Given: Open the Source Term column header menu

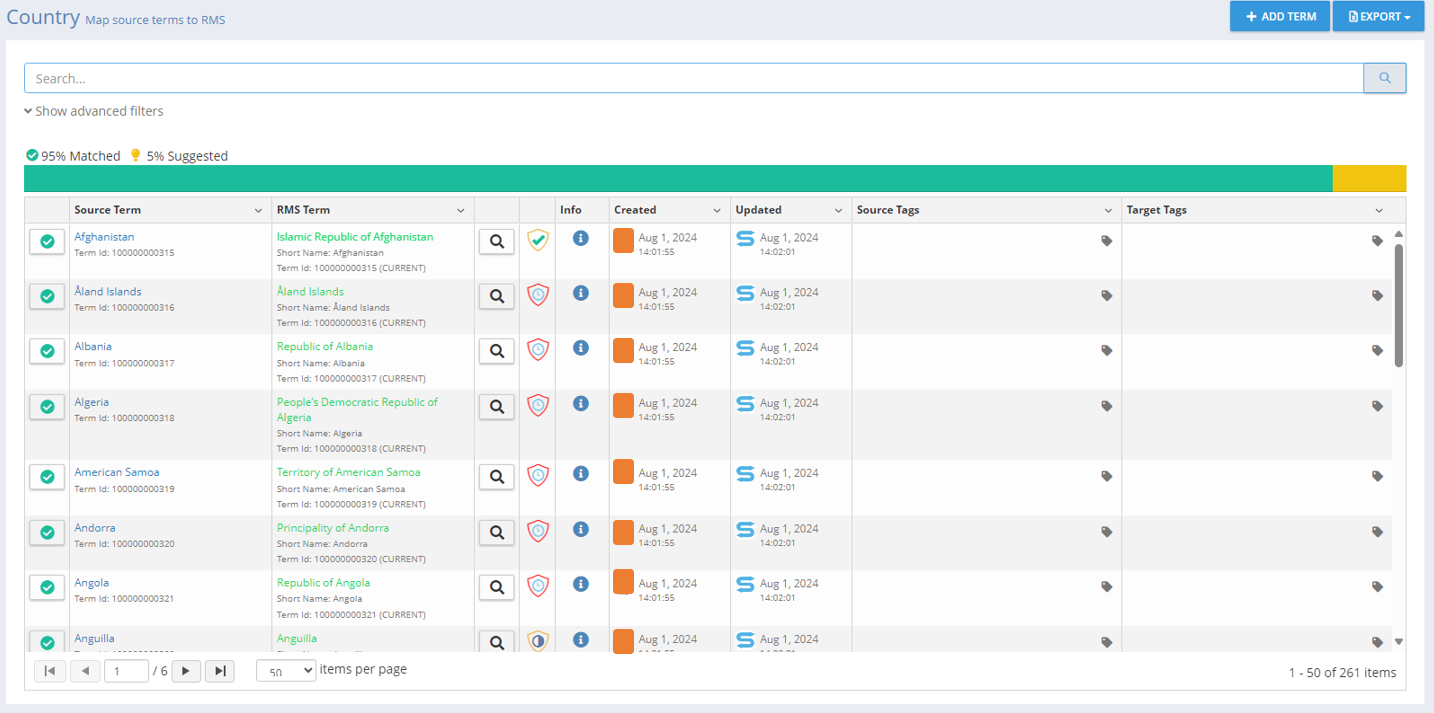Looking at the screenshot, I should click(x=259, y=211).
